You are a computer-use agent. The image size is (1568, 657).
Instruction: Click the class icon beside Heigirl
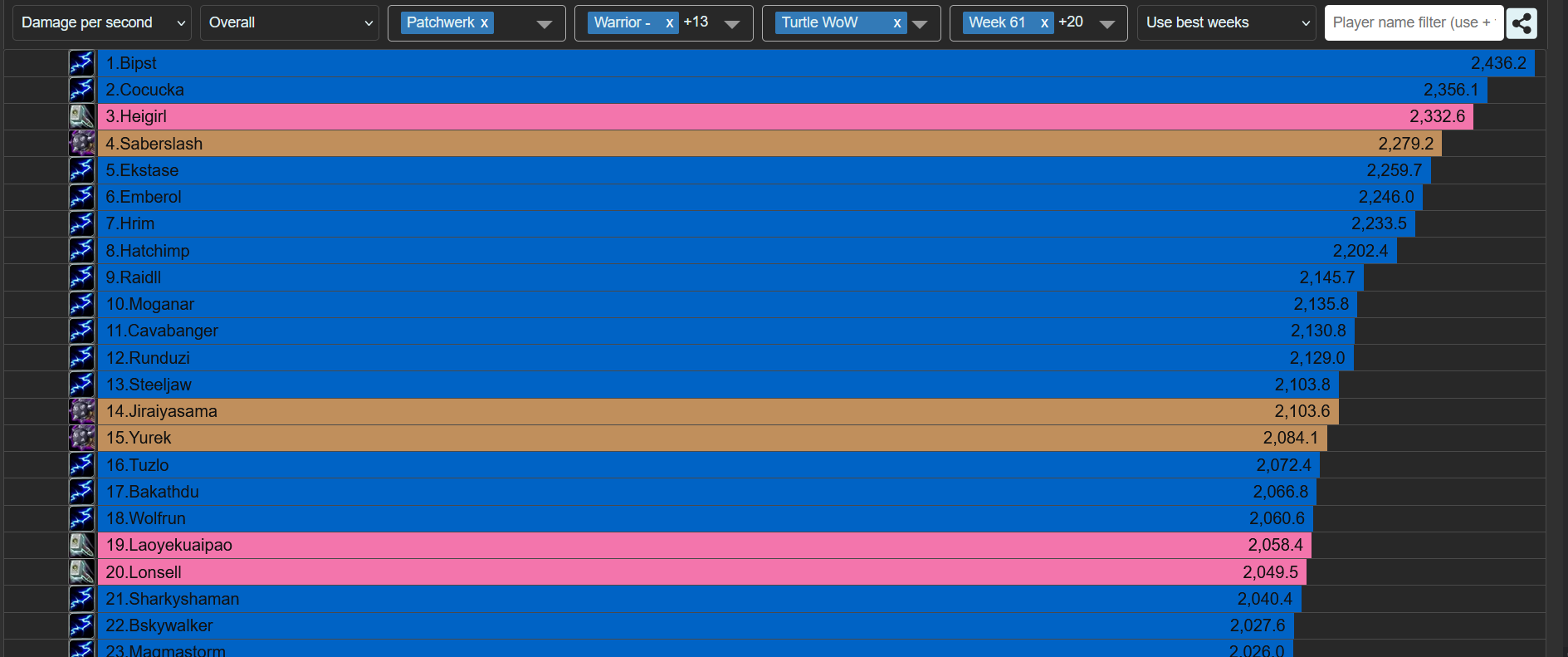pyautogui.click(x=81, y=116)
